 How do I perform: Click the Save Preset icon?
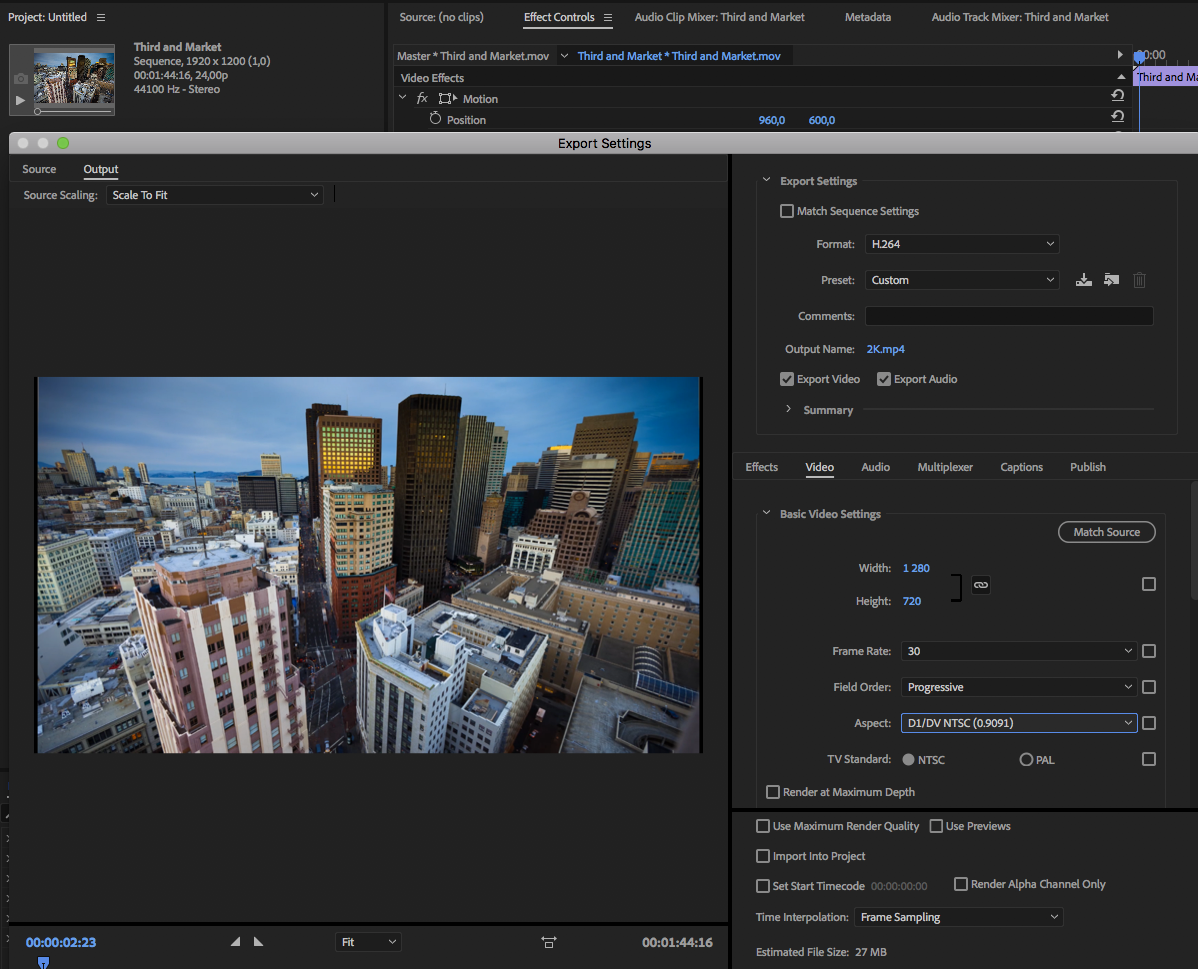point(1083,281)
